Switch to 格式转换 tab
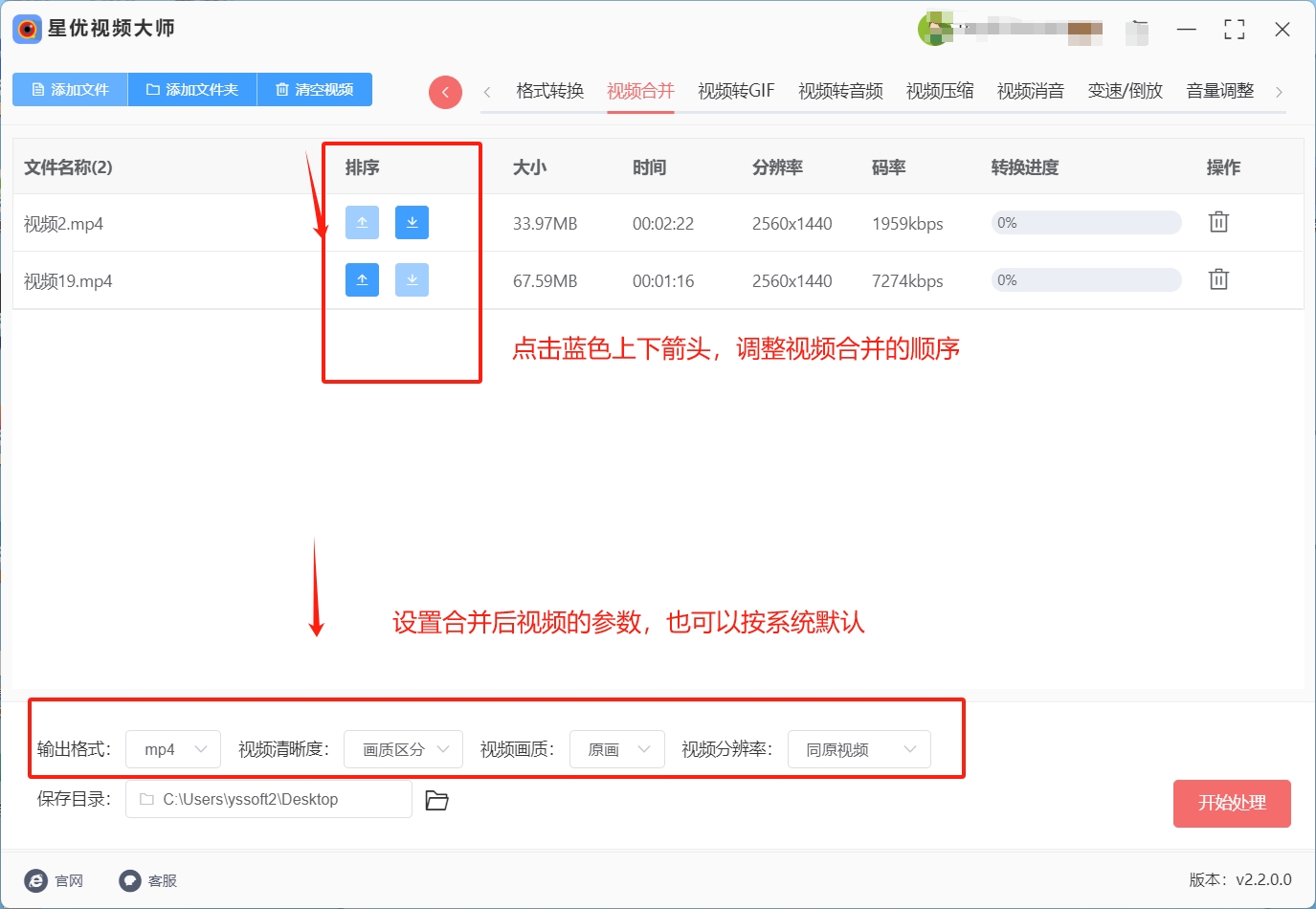The image size is (1316, 909). [549, 91]
